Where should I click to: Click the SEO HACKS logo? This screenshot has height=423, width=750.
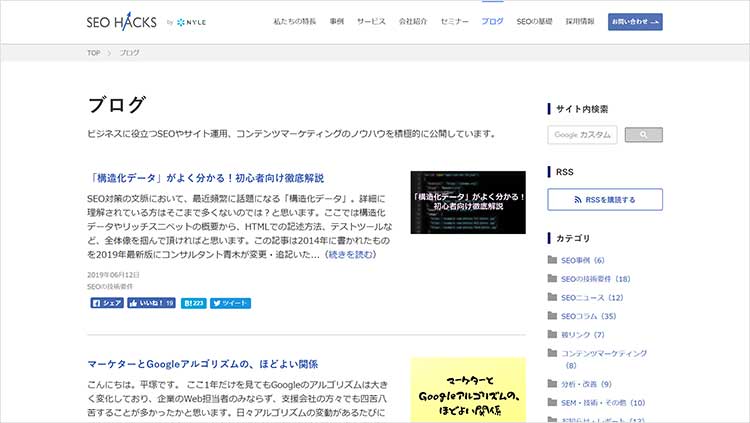[121, 22]
